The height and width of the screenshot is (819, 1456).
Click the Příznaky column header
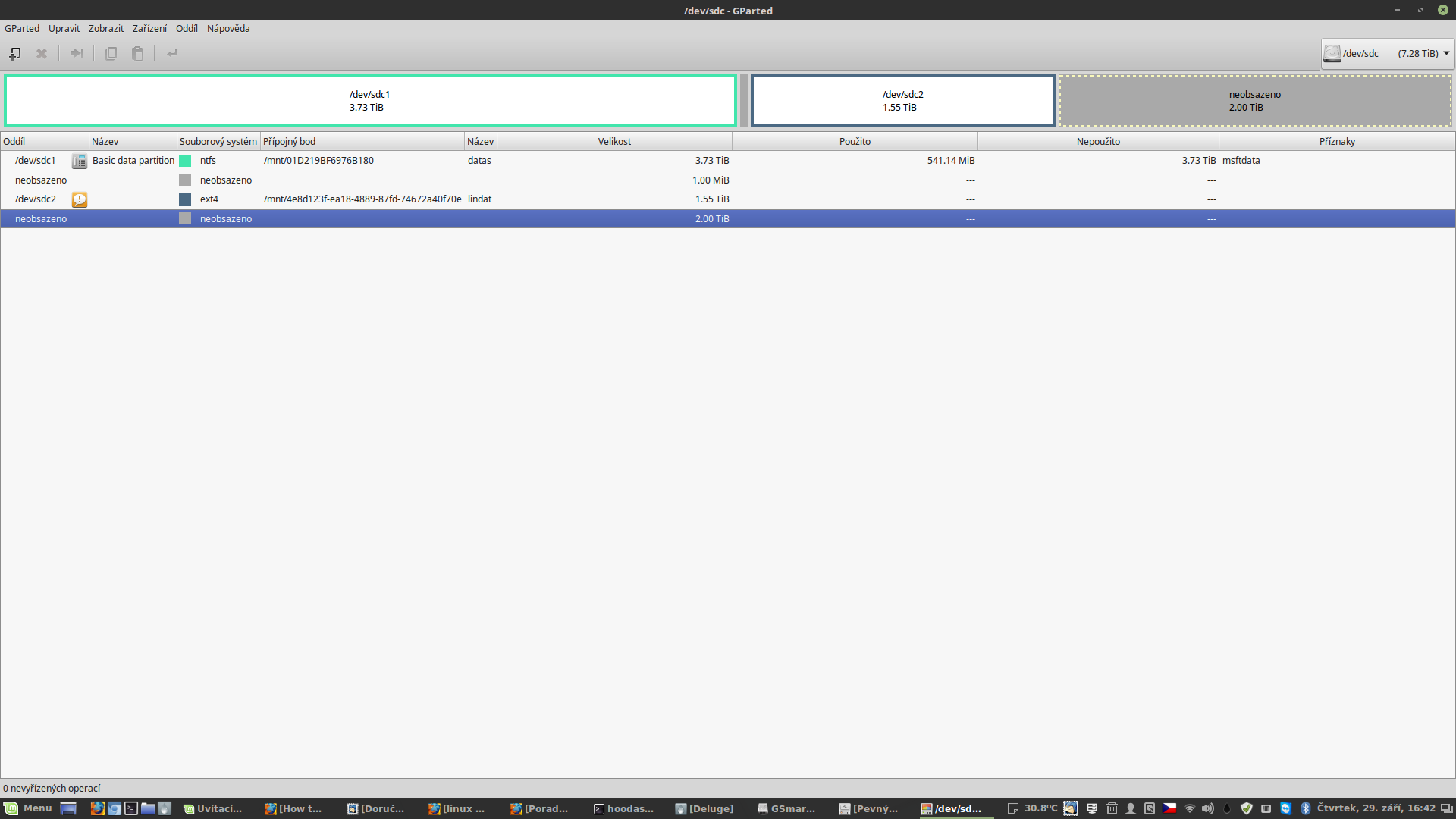tap(1337, 141)
